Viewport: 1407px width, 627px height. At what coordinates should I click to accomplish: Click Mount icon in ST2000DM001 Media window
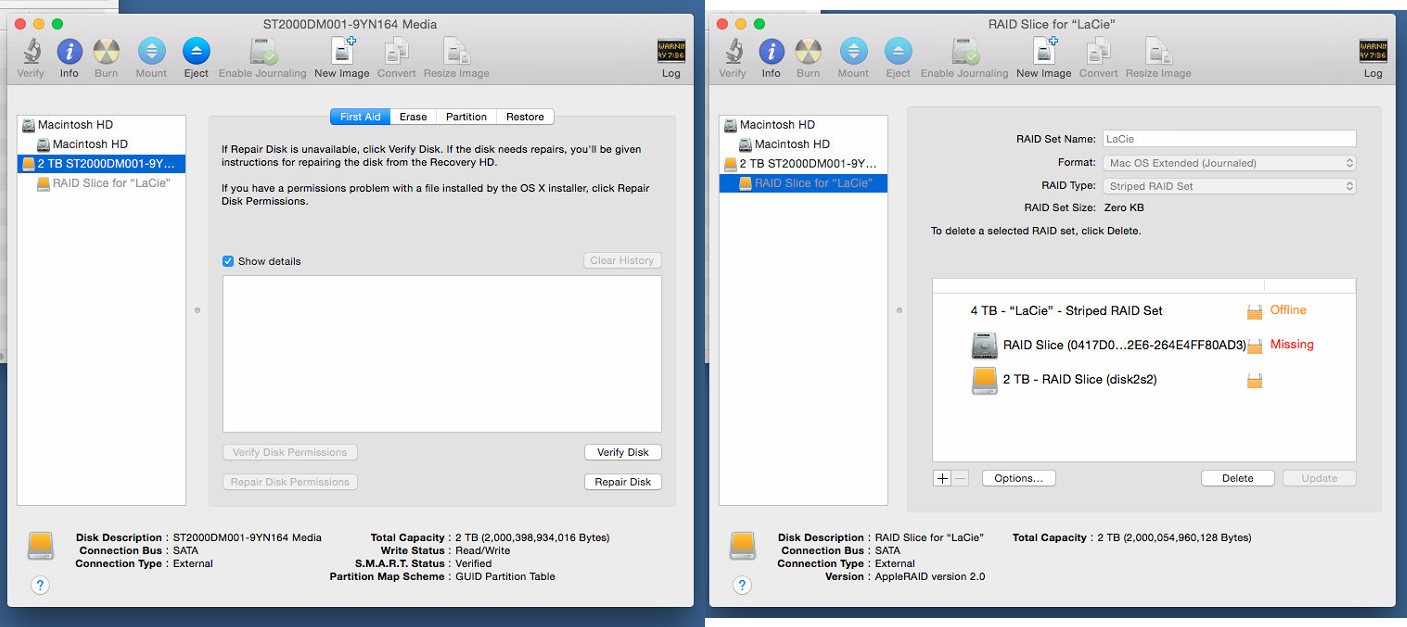pos(151,52)
